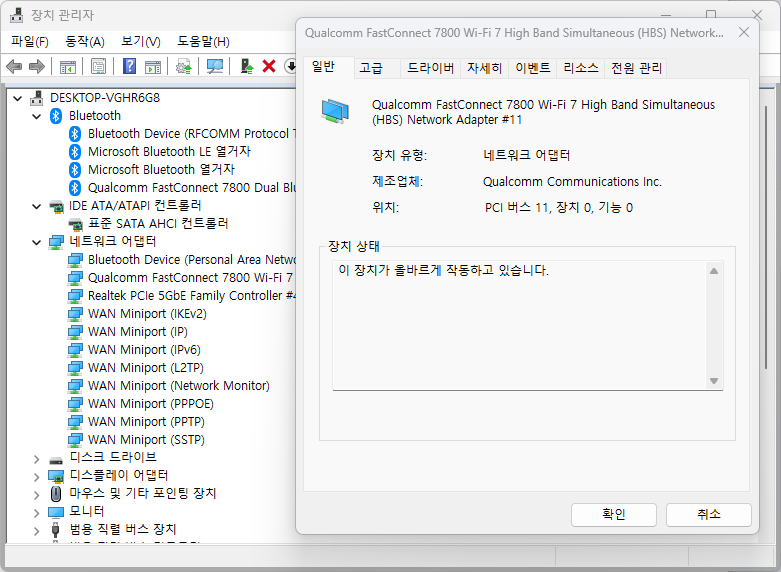The height and width of the screenshot is (572, 781).
Task: Click the scan for hardware changes icon
Action: pos(215,66)
